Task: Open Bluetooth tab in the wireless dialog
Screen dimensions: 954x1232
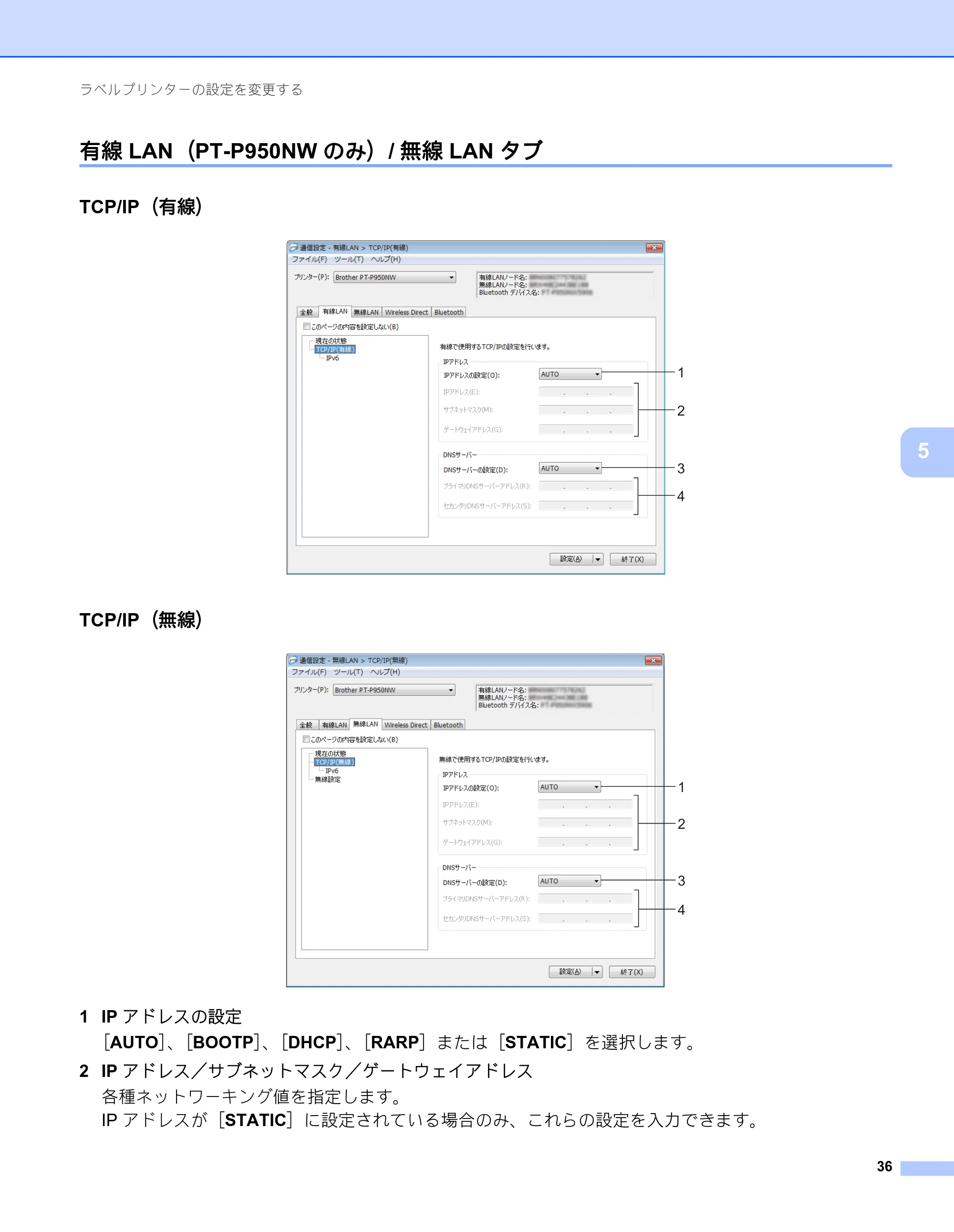Action: coord(448,725)
